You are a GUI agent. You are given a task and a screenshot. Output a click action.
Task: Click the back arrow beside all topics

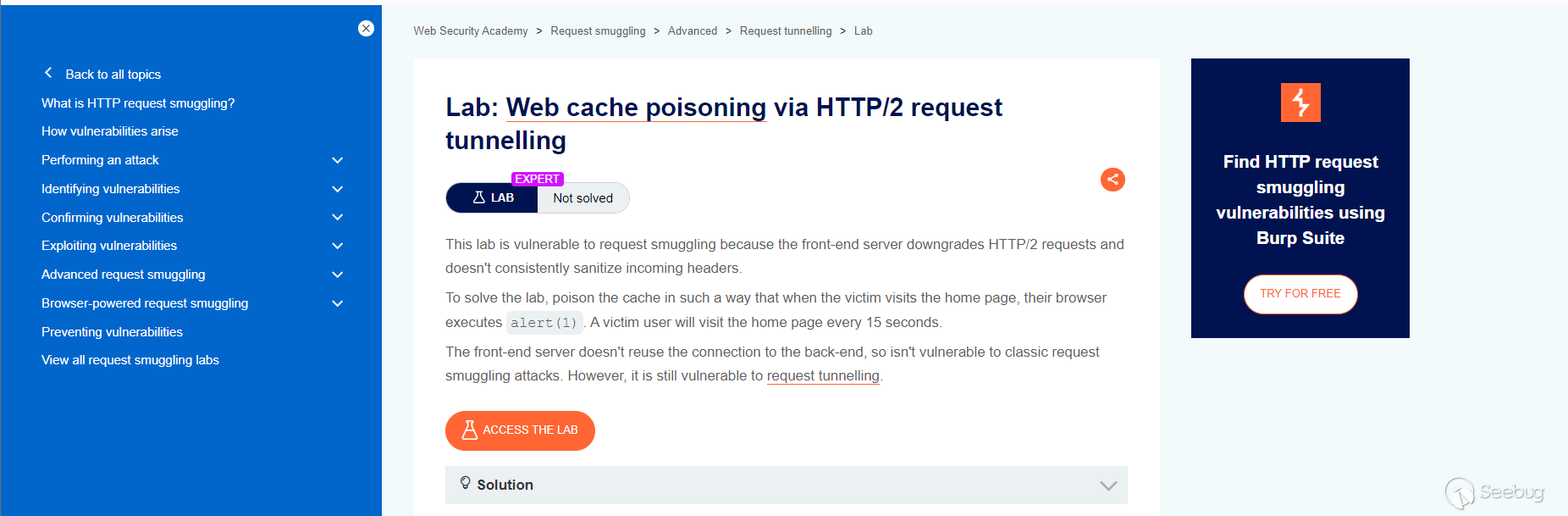(48, 74)
